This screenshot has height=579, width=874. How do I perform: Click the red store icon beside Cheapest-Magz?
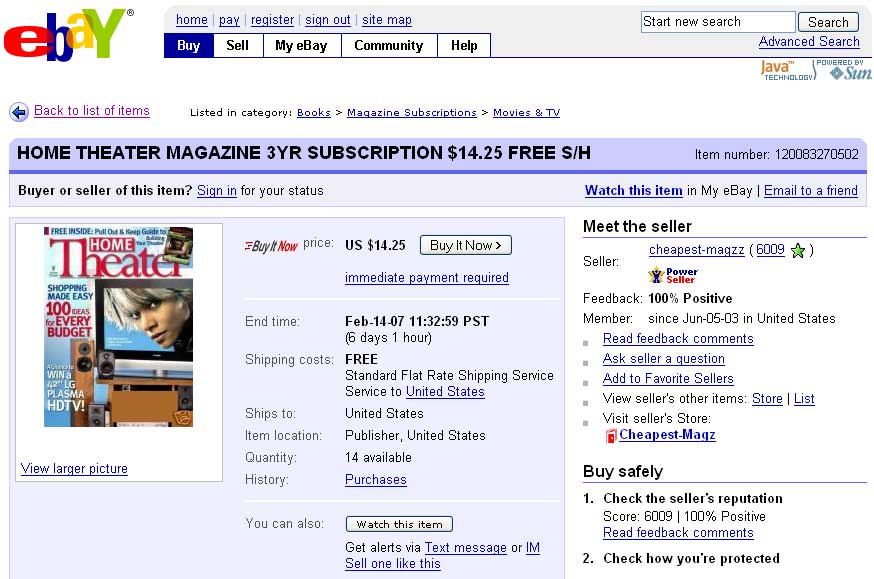611,435
